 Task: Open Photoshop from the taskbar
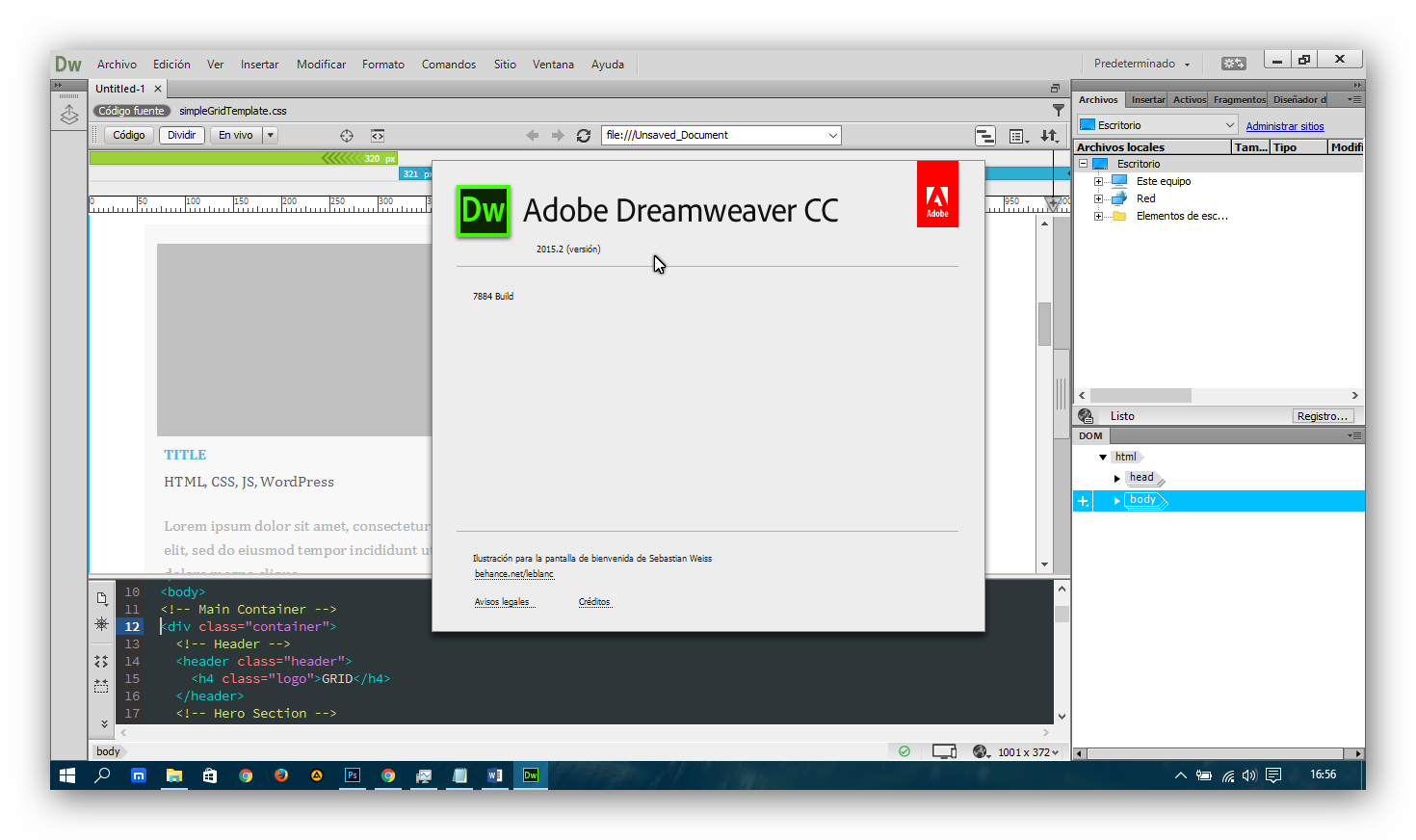(353, 775)
